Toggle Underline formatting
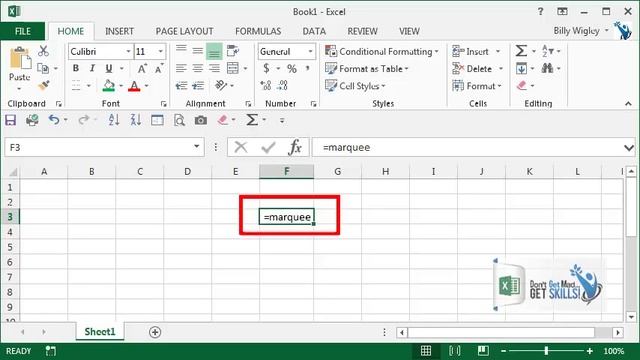Image resolution: width=640 pixels, height=360 pixels. (109, 69)
